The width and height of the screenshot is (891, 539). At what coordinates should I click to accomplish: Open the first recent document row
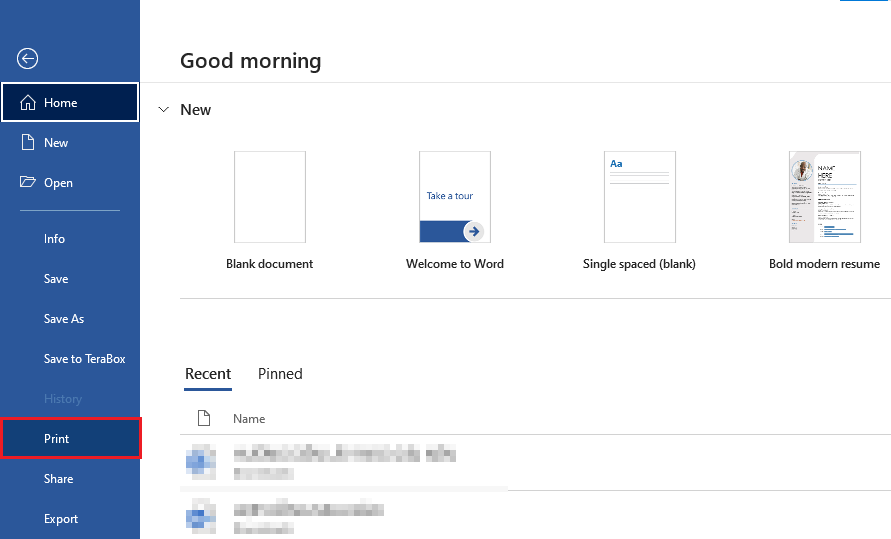pos(535,462)
